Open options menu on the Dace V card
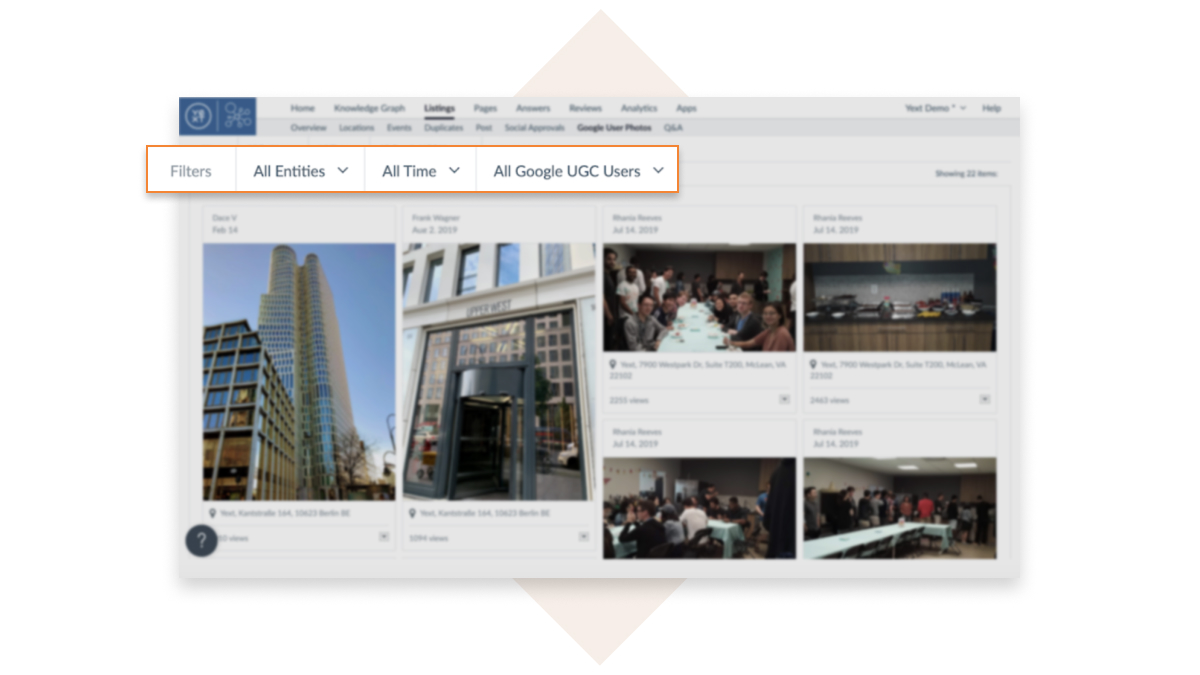This screenshot has width=1200, height=675. pyautogui.click(x=384, y=537)
